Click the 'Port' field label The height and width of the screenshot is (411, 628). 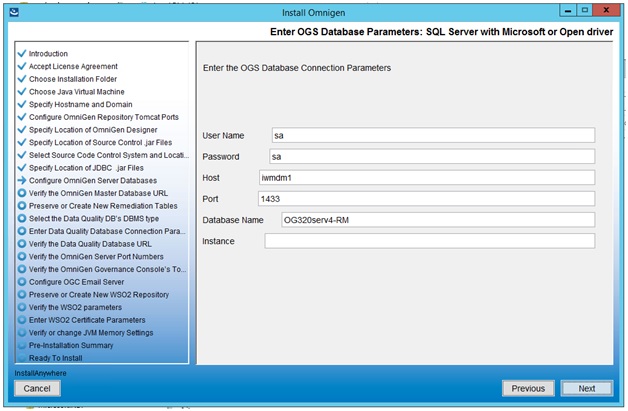(210, 199)
